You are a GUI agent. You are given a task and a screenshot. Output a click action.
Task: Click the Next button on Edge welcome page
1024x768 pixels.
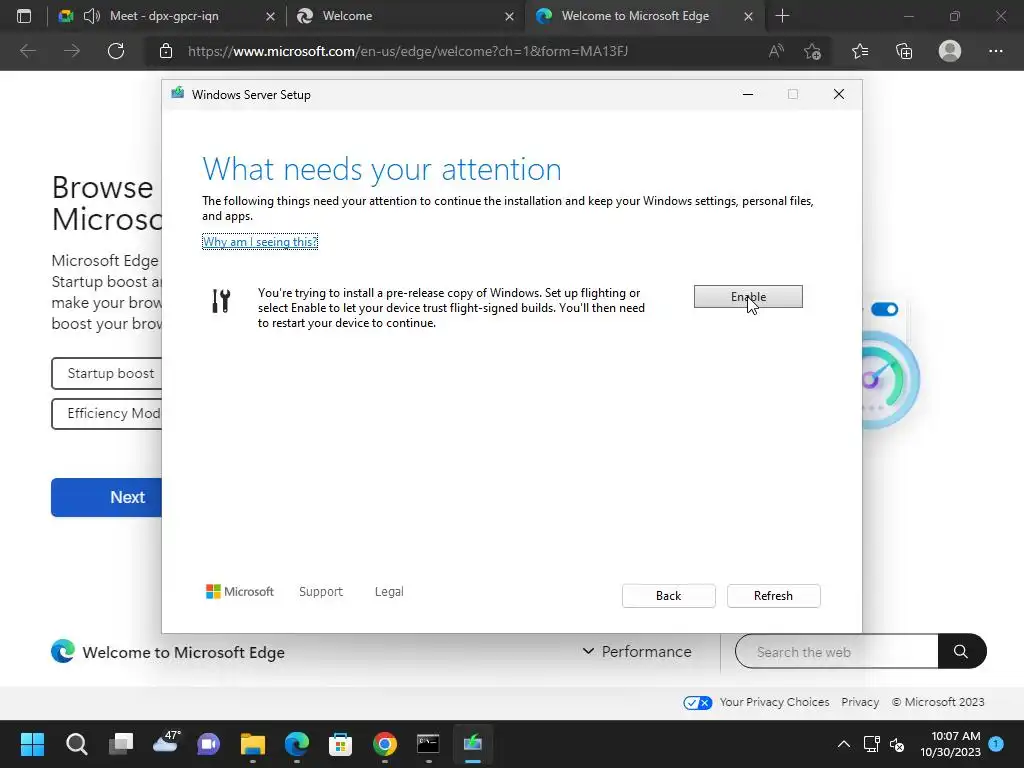click(107, 498)
